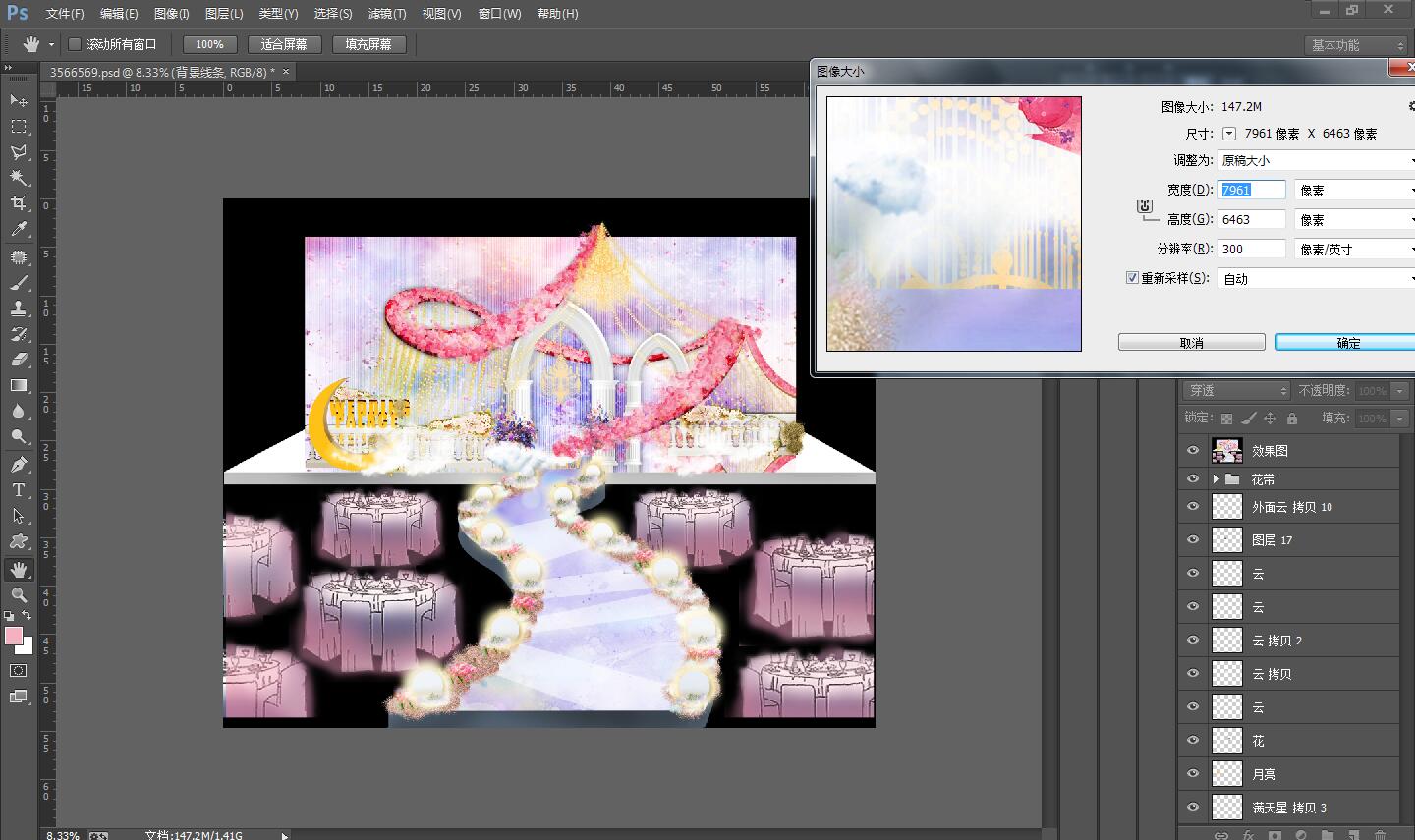Open the 尺寸 units dropdown arrow
The width and height of the screenshot is (1415, 840).
pyautogui.click(x=1228, y=133)
